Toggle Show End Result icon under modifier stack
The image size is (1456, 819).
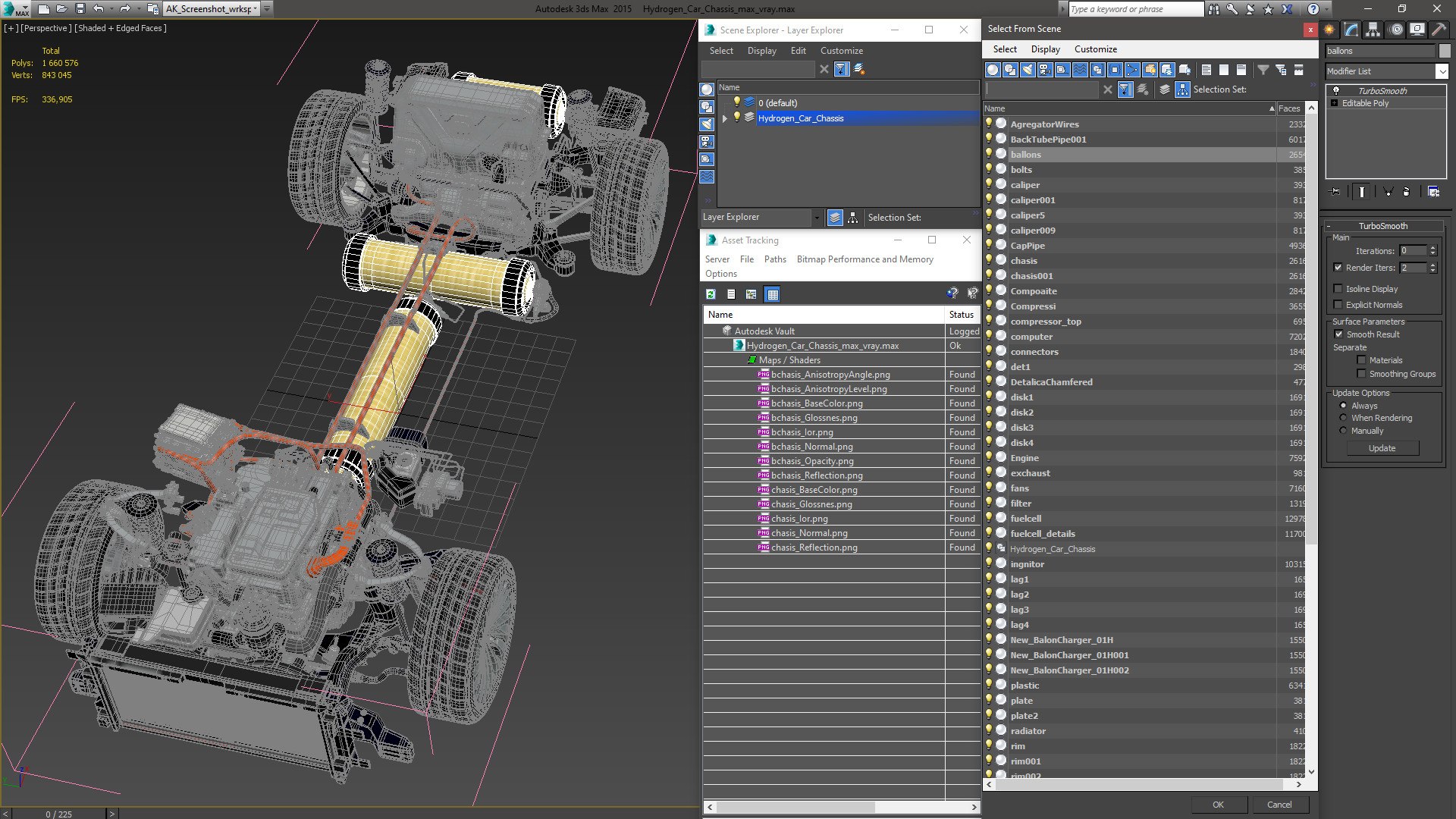click(1362, 192)
